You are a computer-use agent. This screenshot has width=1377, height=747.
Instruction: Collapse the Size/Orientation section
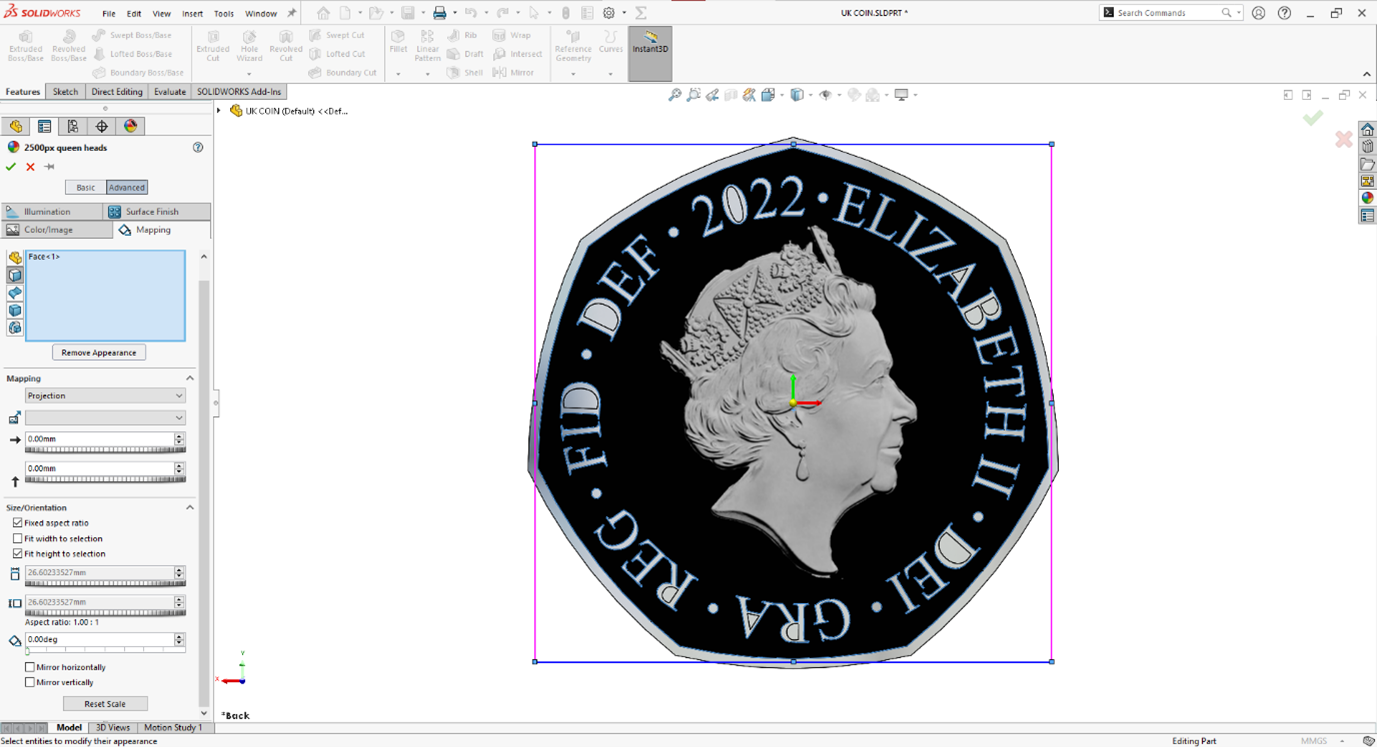tap(190, 508)
